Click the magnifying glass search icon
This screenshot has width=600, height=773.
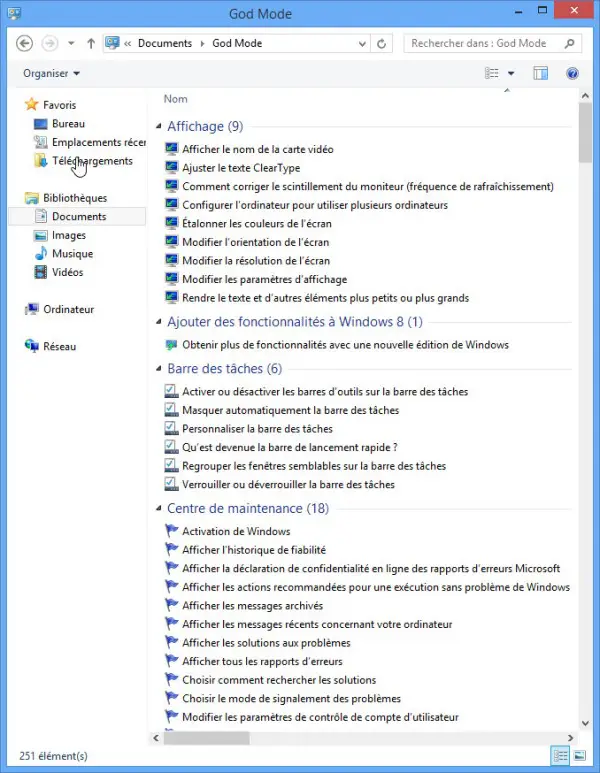(569, 43)
